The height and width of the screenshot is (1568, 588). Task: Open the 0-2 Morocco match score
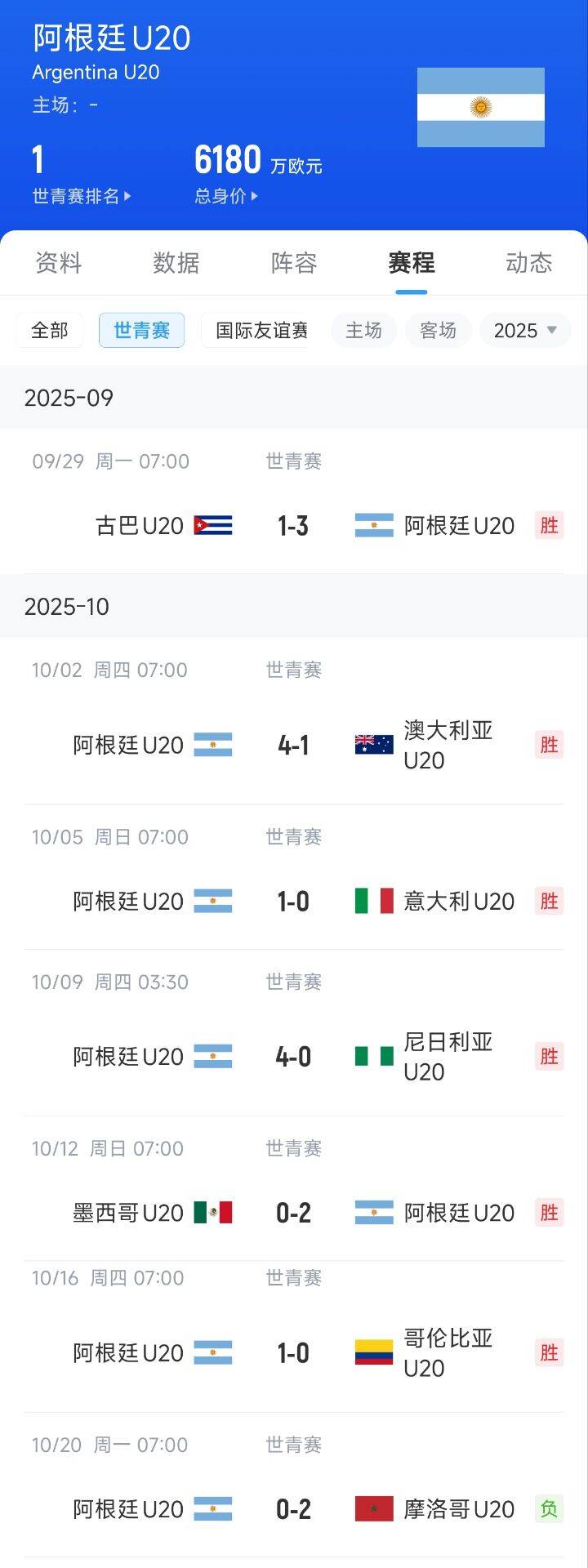tap(293, 1509)
